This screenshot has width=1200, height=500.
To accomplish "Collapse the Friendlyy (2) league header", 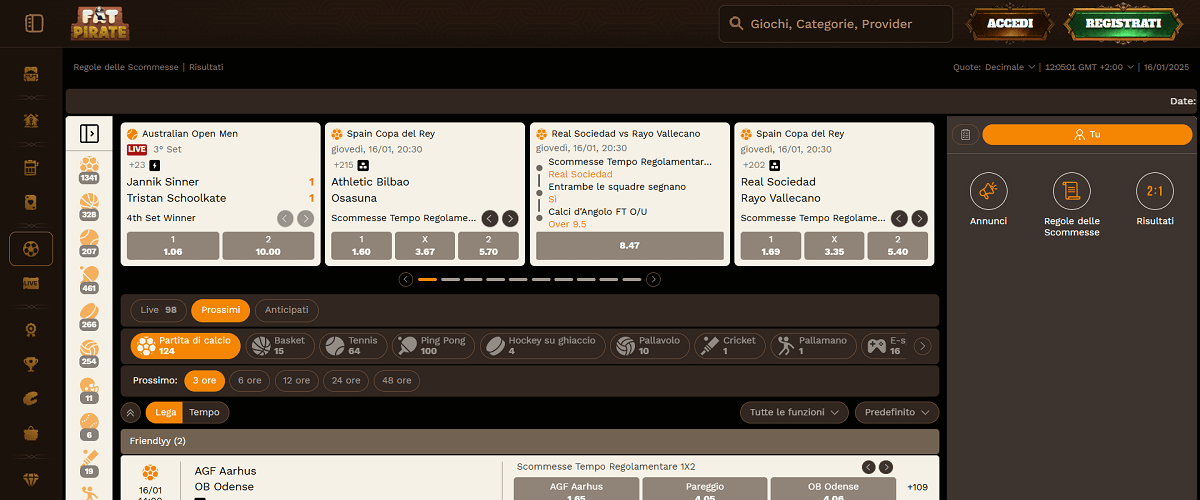I will 530,441.
